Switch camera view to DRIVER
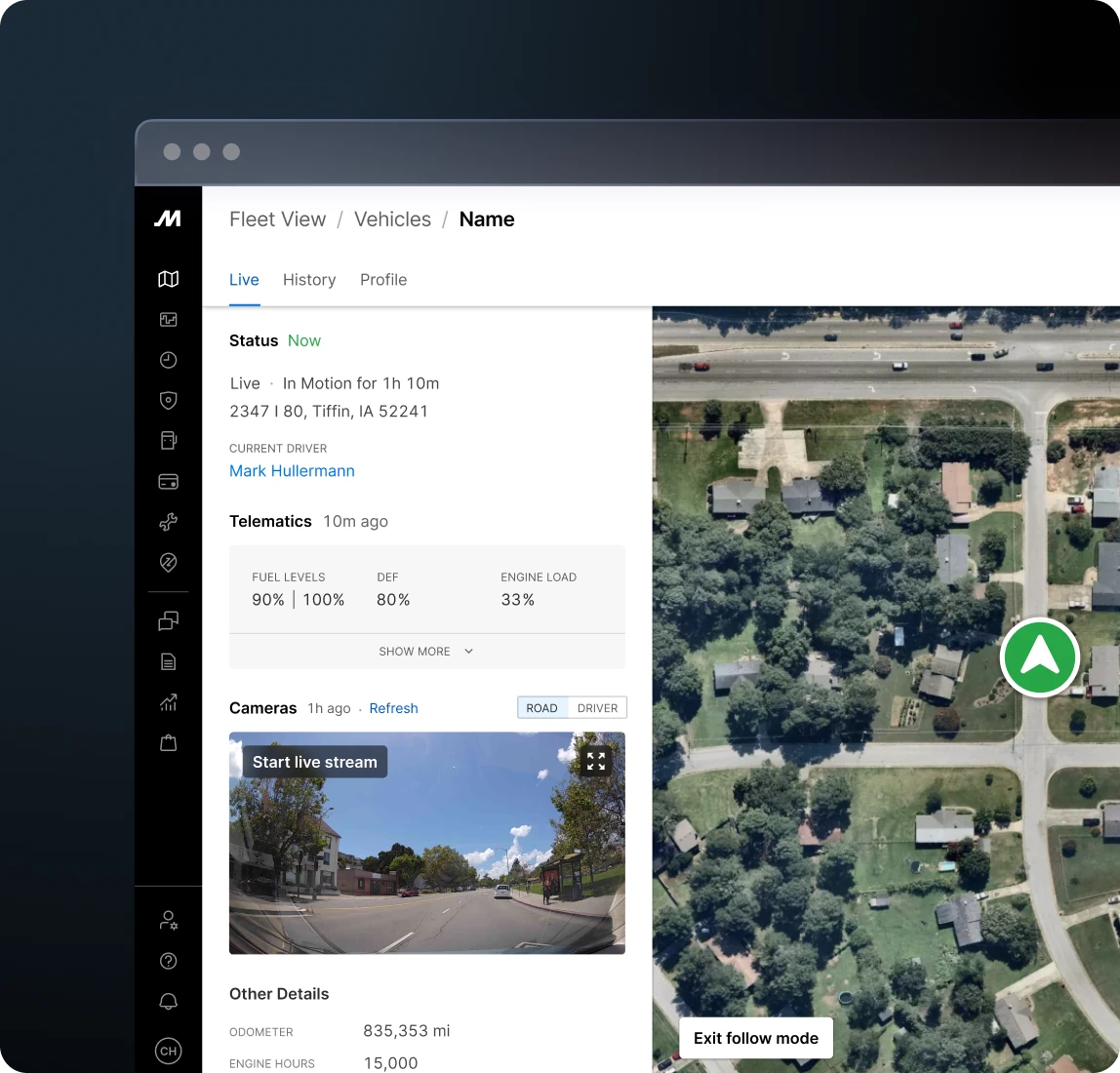The height and width of the screenshot is (1073, 1120). pos(597,707)
